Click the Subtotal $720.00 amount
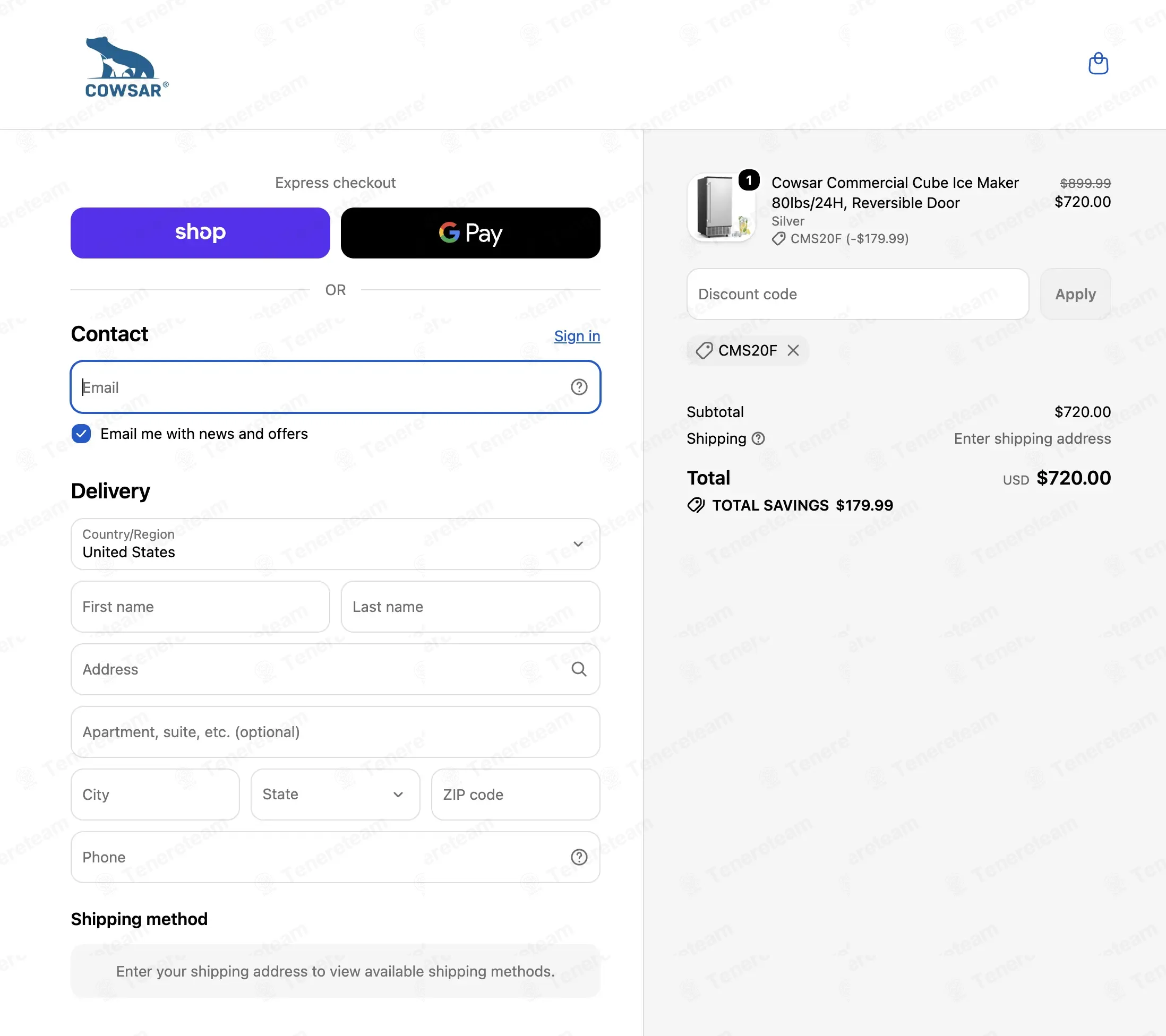 1082,412
